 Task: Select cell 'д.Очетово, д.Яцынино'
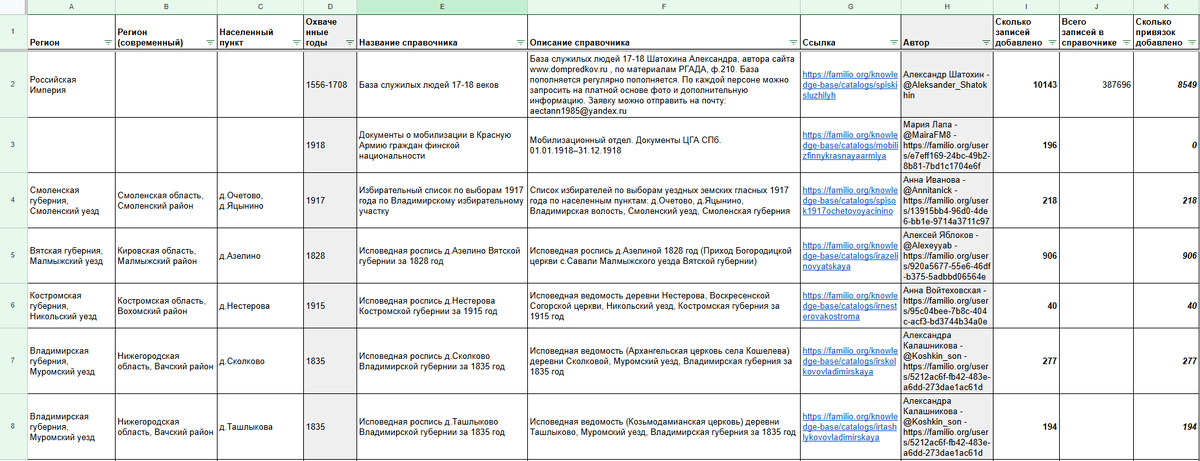point(259,201)
